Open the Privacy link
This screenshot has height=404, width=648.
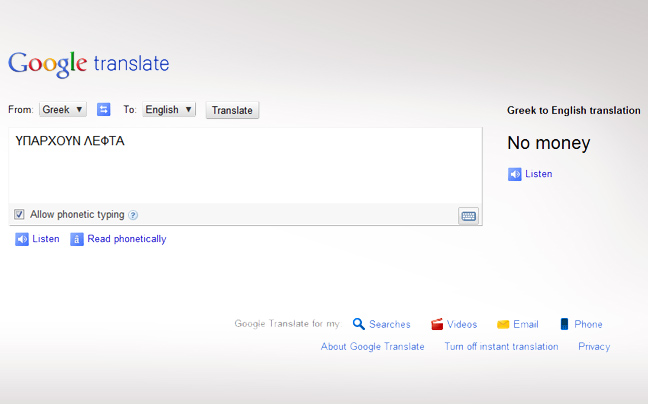(x=594, y=347)
